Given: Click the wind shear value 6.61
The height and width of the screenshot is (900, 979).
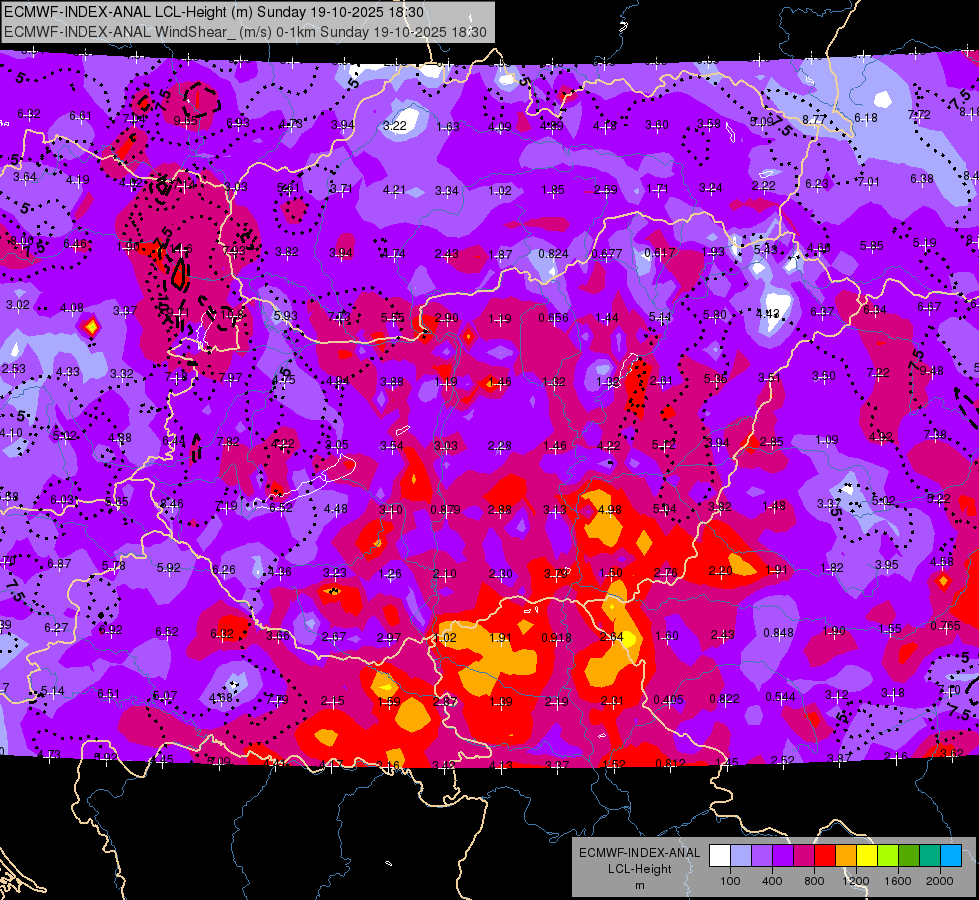Looking at the screenshot, I should [x=80, y=116].
